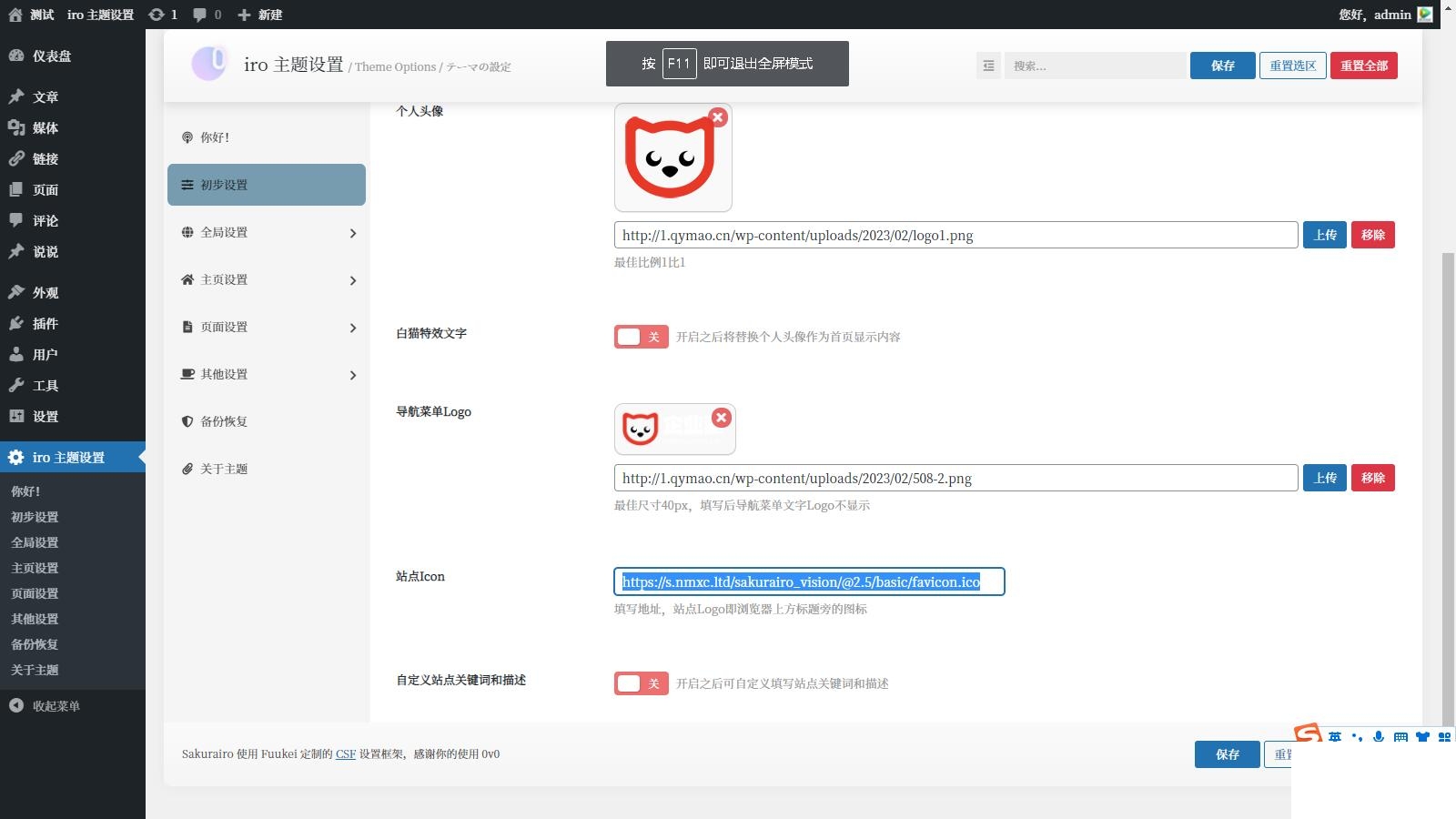
Task: Remove navigation menu logo thumbnail with X
Action: [x=721, y=418]
